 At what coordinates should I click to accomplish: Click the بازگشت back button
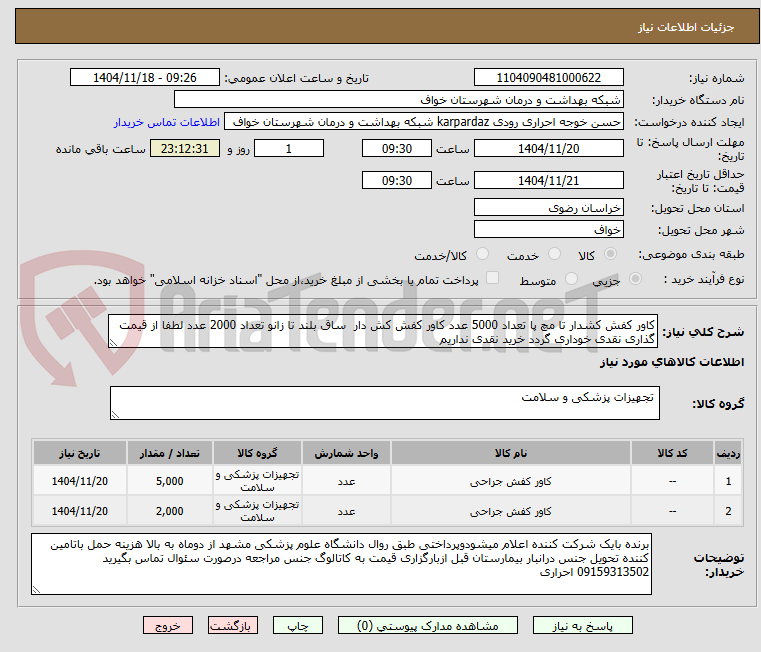tap(232, 625)
